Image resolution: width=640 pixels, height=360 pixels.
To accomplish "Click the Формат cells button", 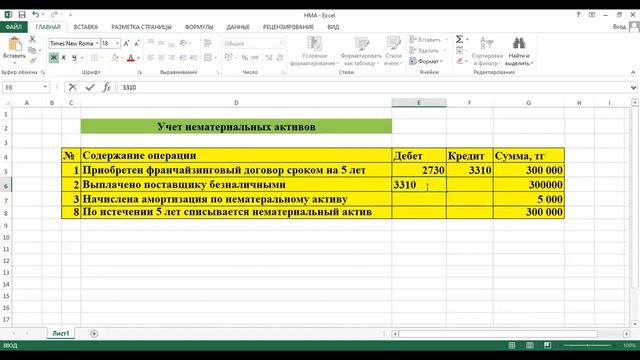I will pos(427,61).
